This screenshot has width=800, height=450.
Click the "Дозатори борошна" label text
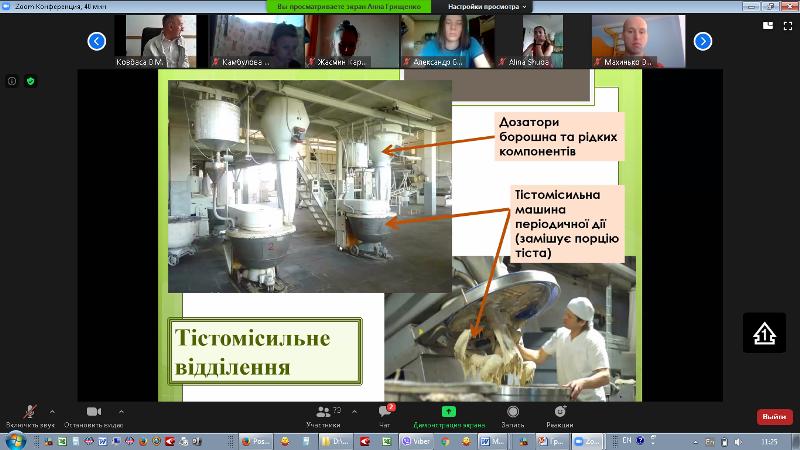[x=559, y=136]
